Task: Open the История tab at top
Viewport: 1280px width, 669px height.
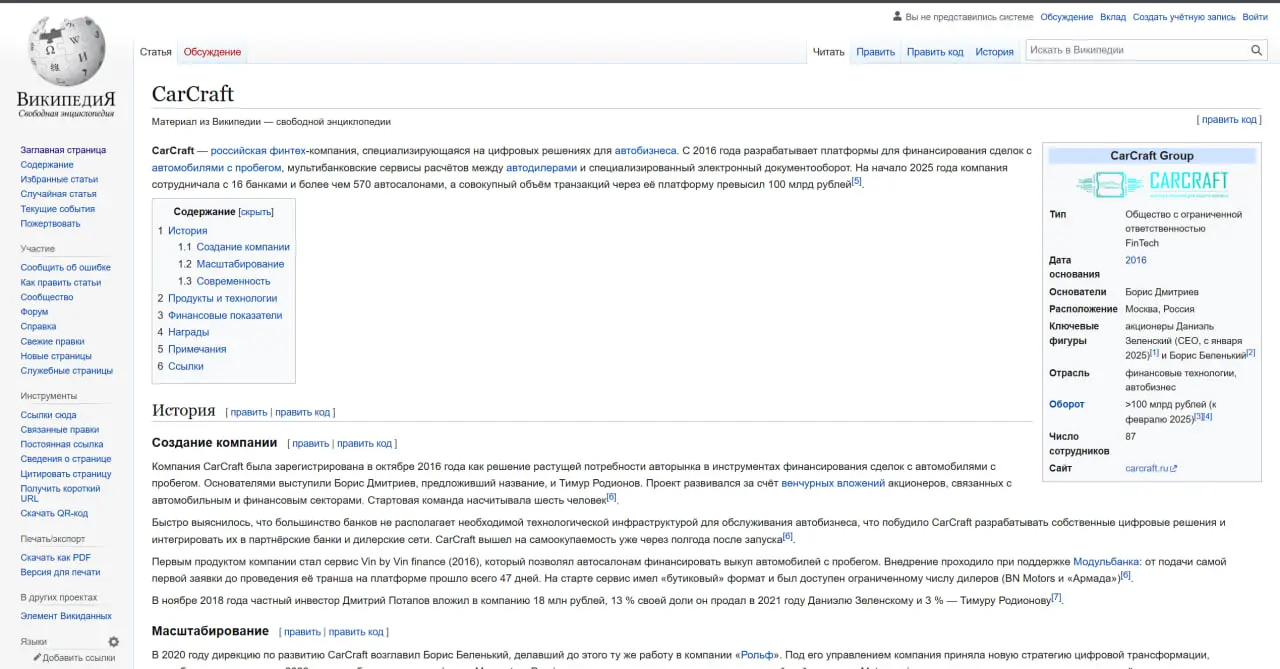Action: pyautogui.click(x=994, y=52)
